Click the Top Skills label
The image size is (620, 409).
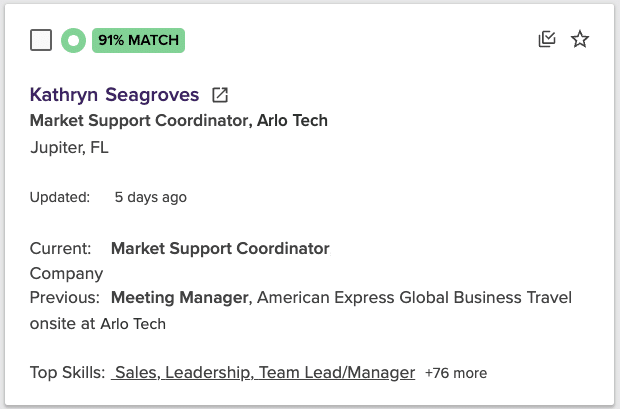coord(68,373)
